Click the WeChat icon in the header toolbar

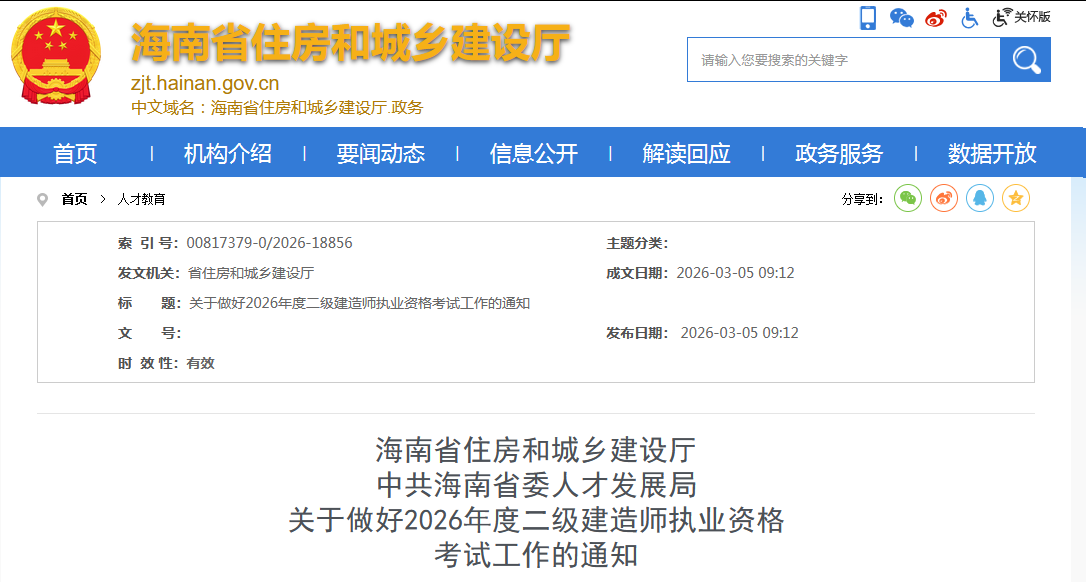(x=901, y=17)
